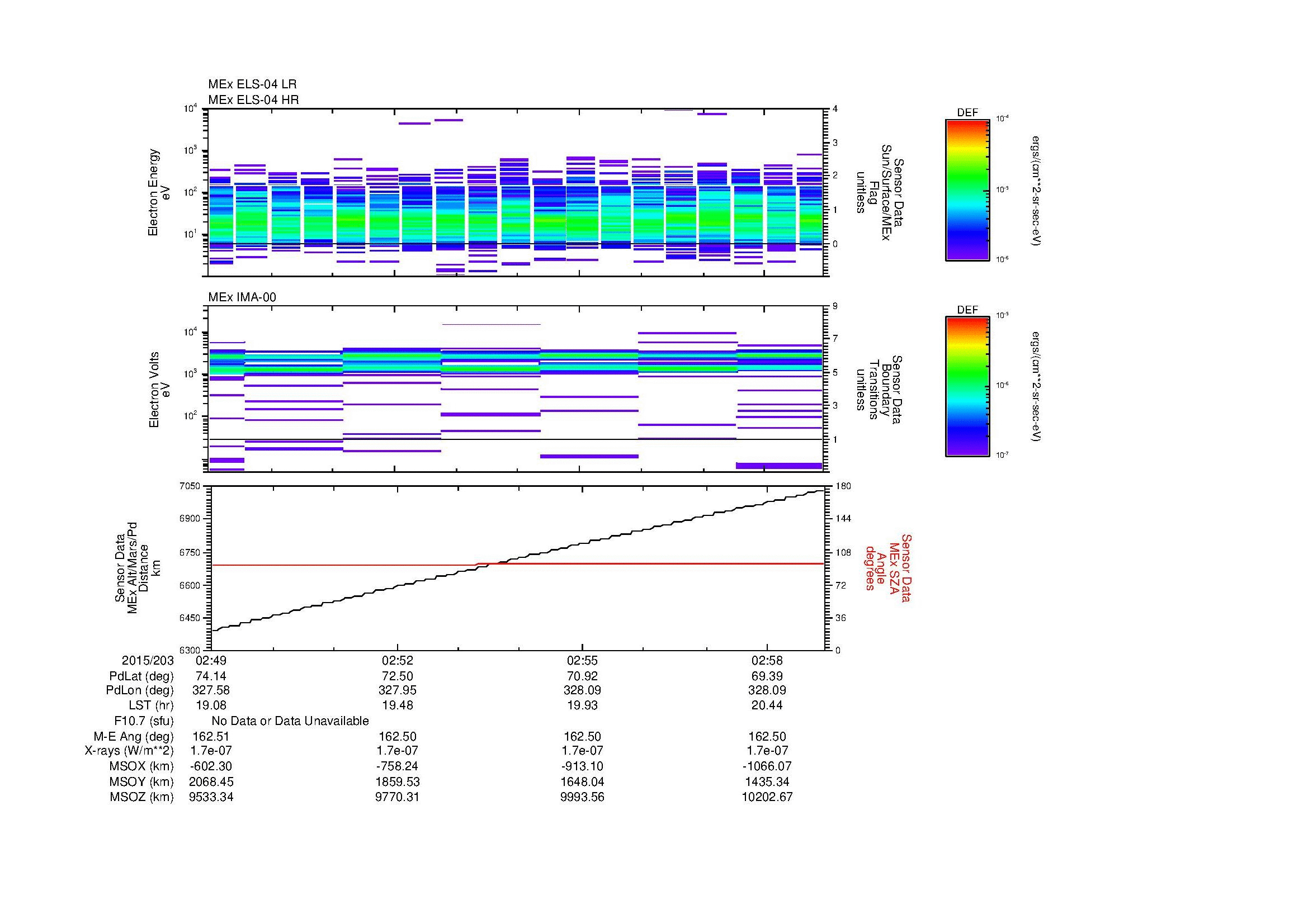Click the LST value '20.44'
The image size is (1308, 924).
[767, 705]
